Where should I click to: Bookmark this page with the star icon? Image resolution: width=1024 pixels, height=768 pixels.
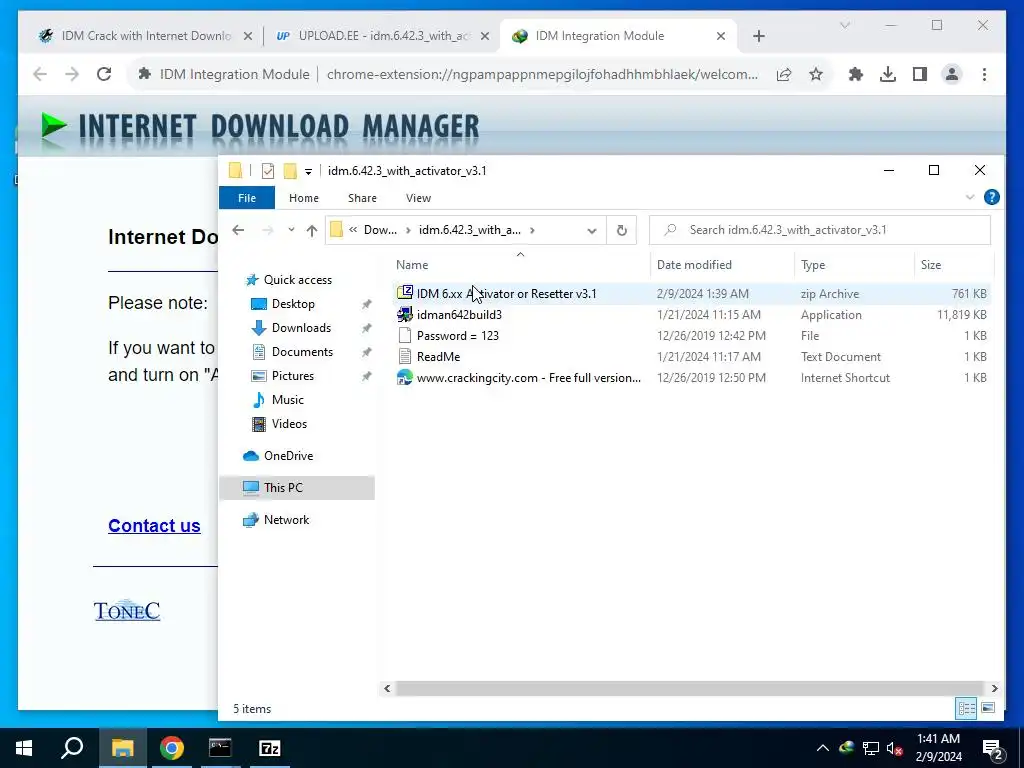point(816,74)
